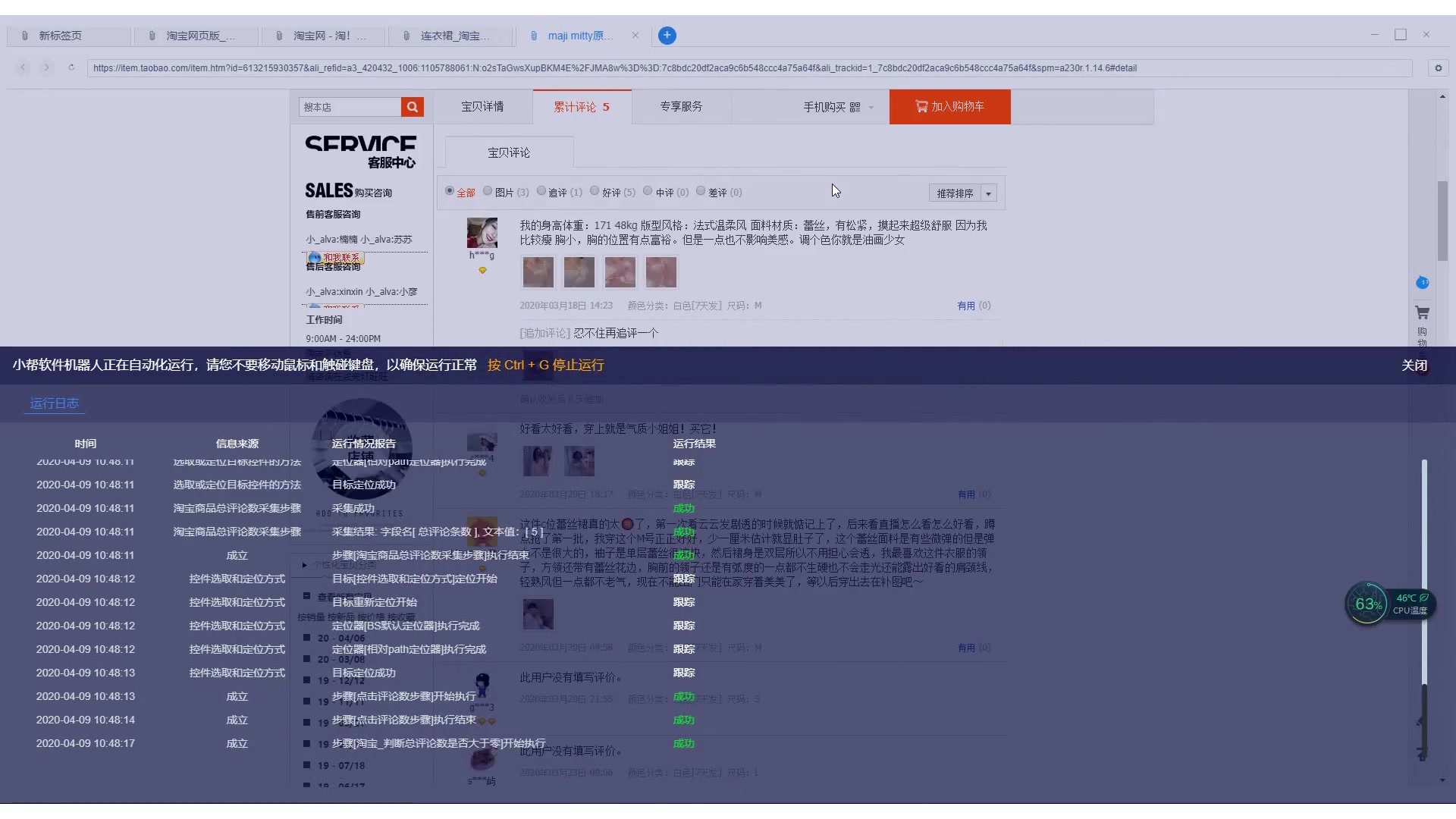Open third review photo thumbnail

pos(620,272)
